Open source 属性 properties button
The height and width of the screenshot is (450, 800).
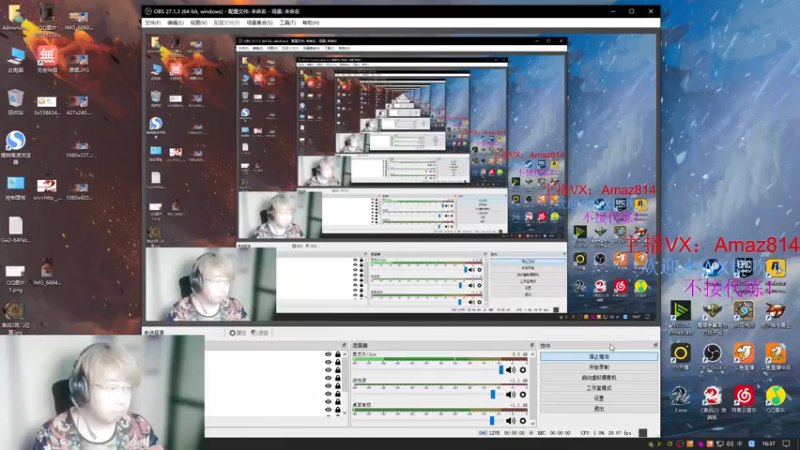coord(237,333)
